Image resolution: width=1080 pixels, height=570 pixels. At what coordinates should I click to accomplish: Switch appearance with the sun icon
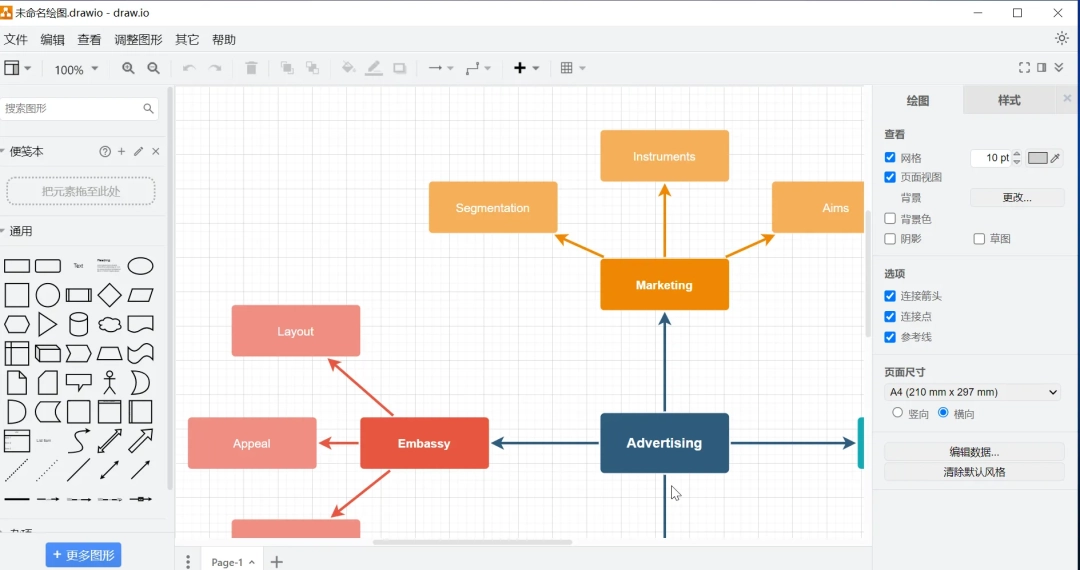click(x=1061, y=39)
